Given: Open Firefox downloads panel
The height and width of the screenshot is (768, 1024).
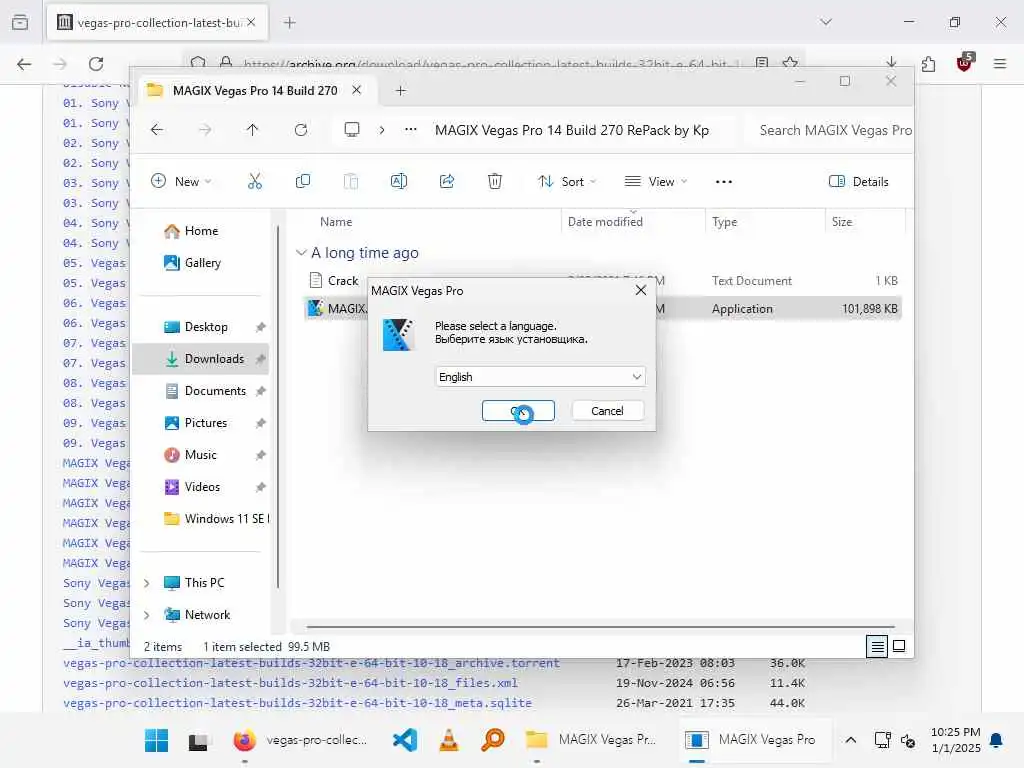Looking at the screenshot, I should click(x=891, y=63).
